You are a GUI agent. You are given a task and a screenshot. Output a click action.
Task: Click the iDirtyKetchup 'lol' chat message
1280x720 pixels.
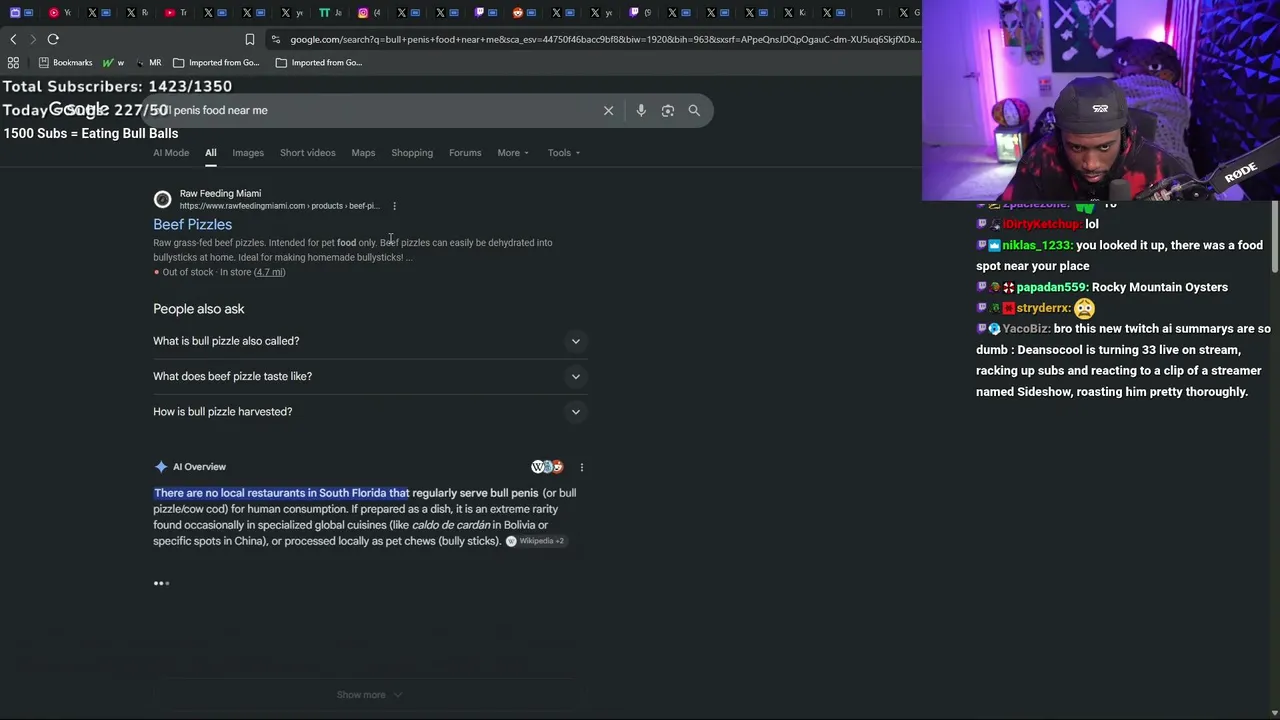coord(1092,224)
